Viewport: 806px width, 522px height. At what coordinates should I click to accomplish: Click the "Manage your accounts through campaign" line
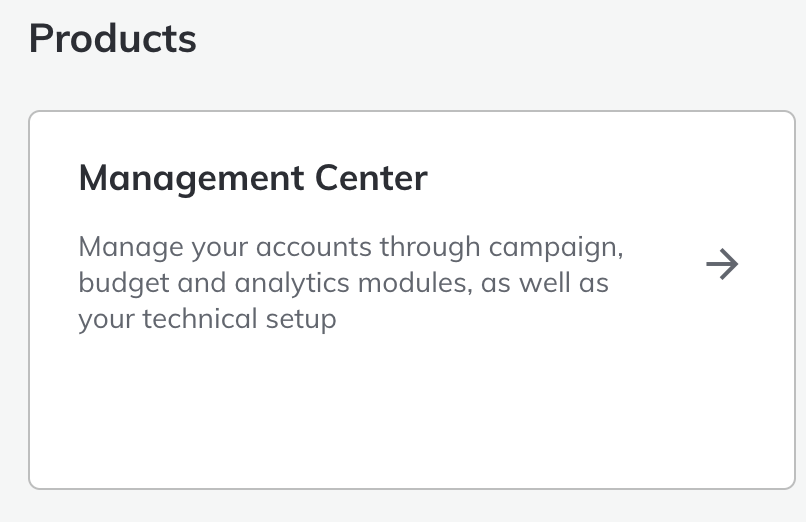(x=358, y=247)
